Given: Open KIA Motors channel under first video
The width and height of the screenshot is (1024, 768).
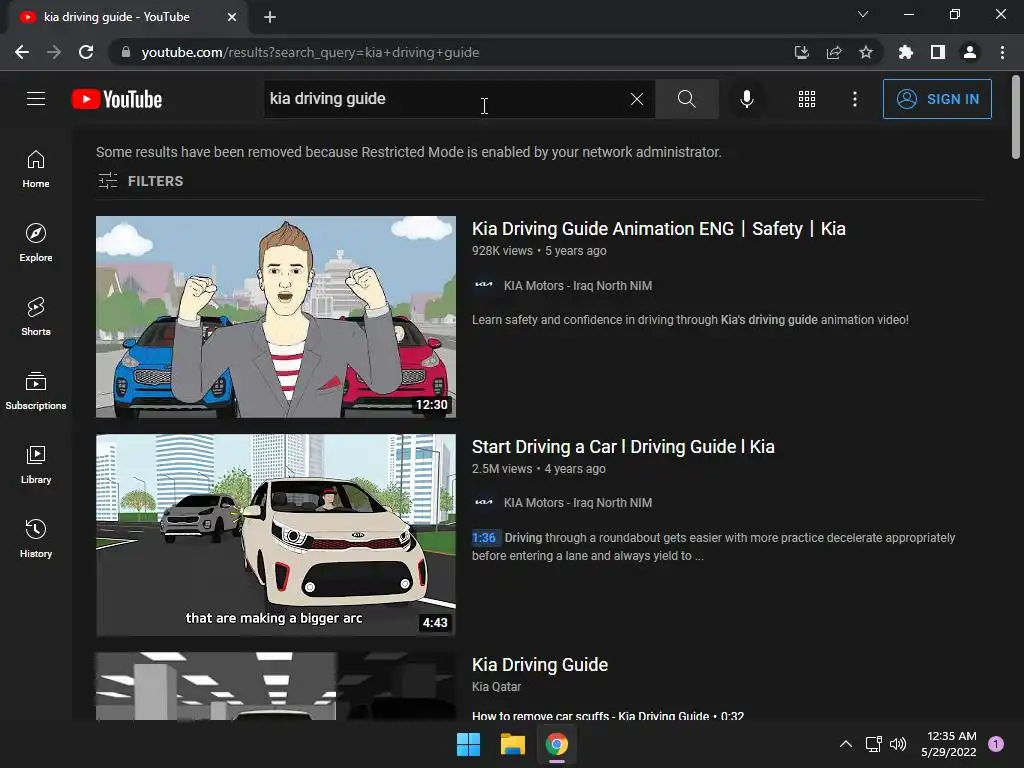Looking at the screenshot, I should [577, 285].
